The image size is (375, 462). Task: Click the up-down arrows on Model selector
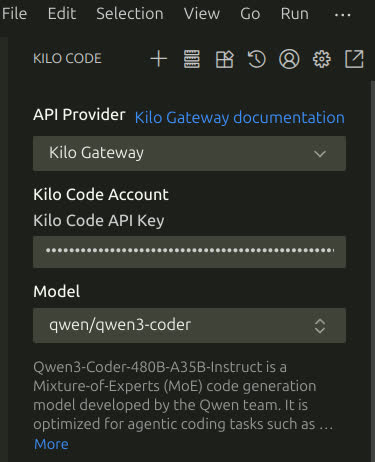pos(320,326)
